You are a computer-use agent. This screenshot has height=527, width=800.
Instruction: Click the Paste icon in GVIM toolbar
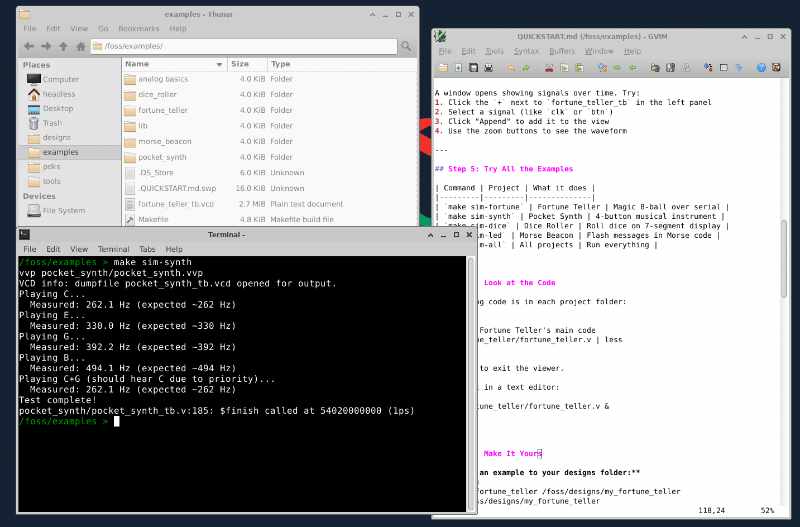(x=578, y=68)
